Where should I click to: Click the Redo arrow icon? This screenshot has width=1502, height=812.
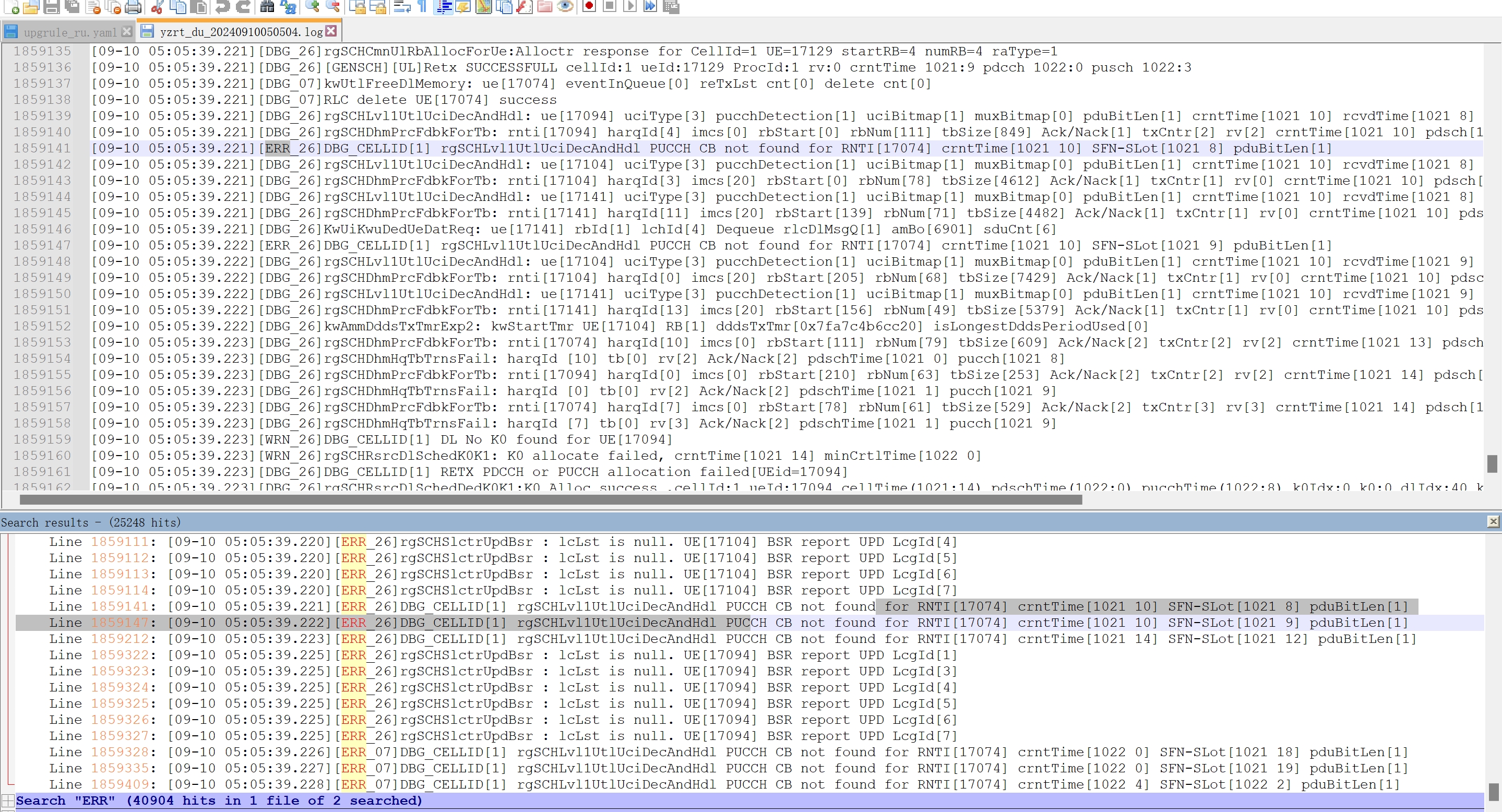(243, 7)
